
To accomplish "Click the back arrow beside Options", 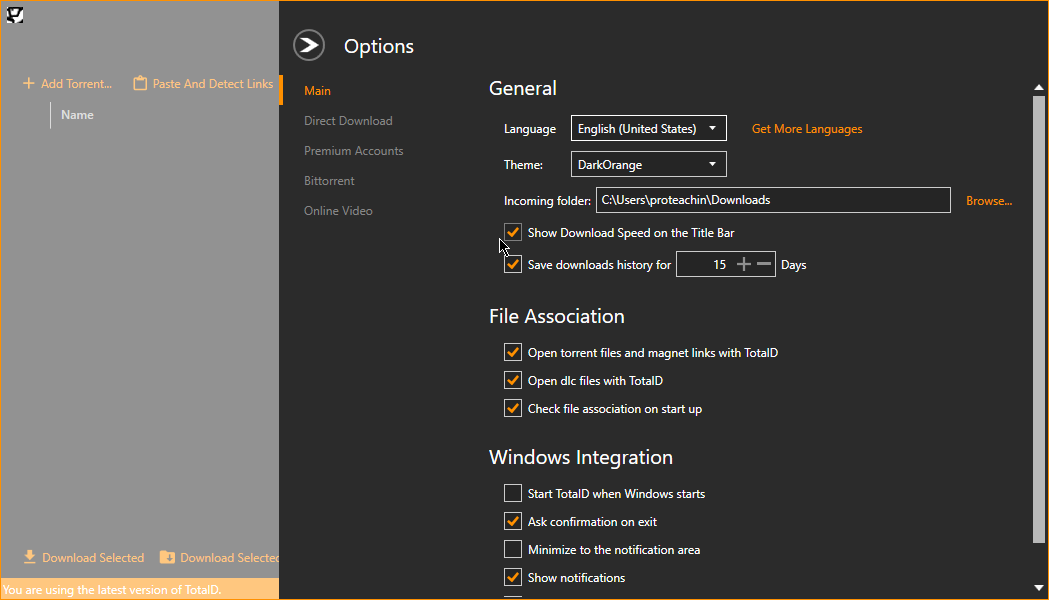I will pos(309,45).
